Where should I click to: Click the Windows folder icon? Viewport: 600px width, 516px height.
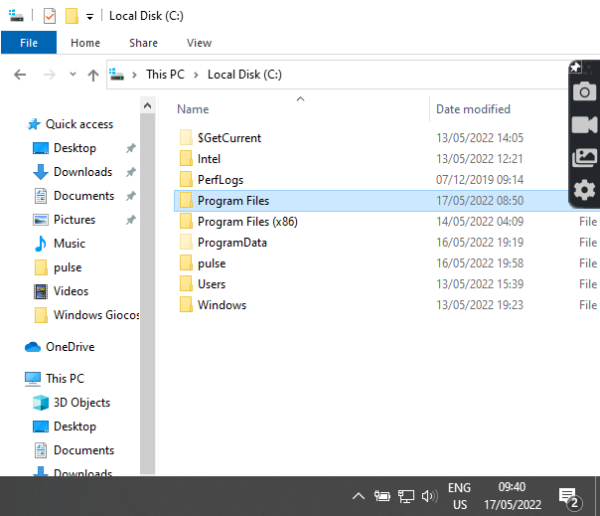pyautogui.click(x=186, y=305)
